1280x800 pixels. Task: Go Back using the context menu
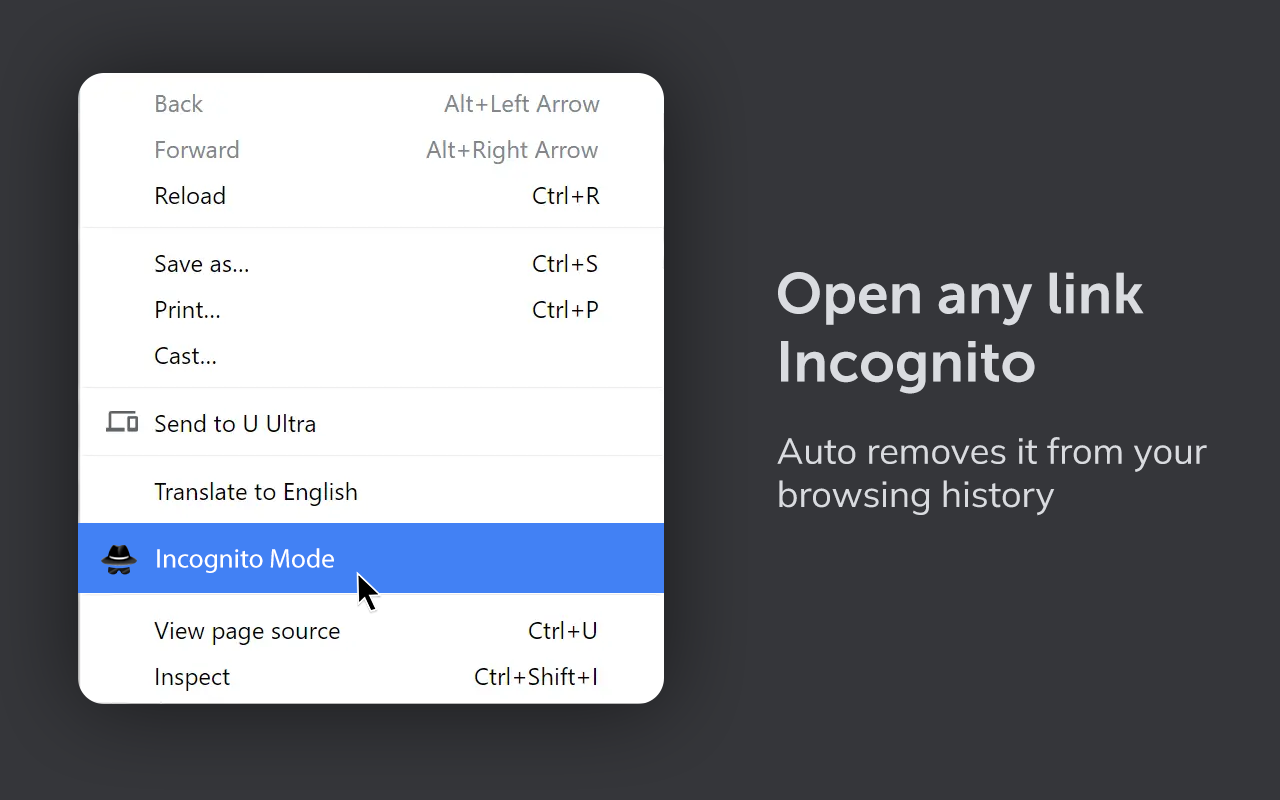click(x=178, y=103)
